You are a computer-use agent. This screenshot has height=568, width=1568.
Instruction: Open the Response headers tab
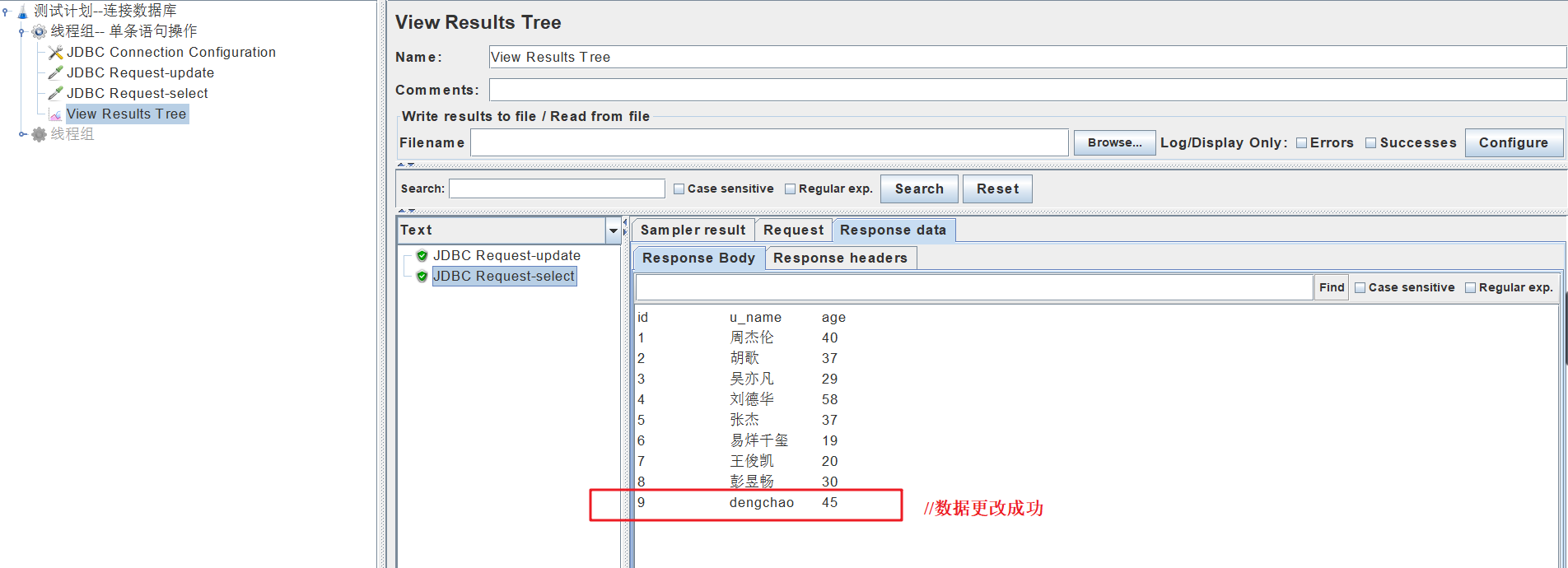[840, 258]
